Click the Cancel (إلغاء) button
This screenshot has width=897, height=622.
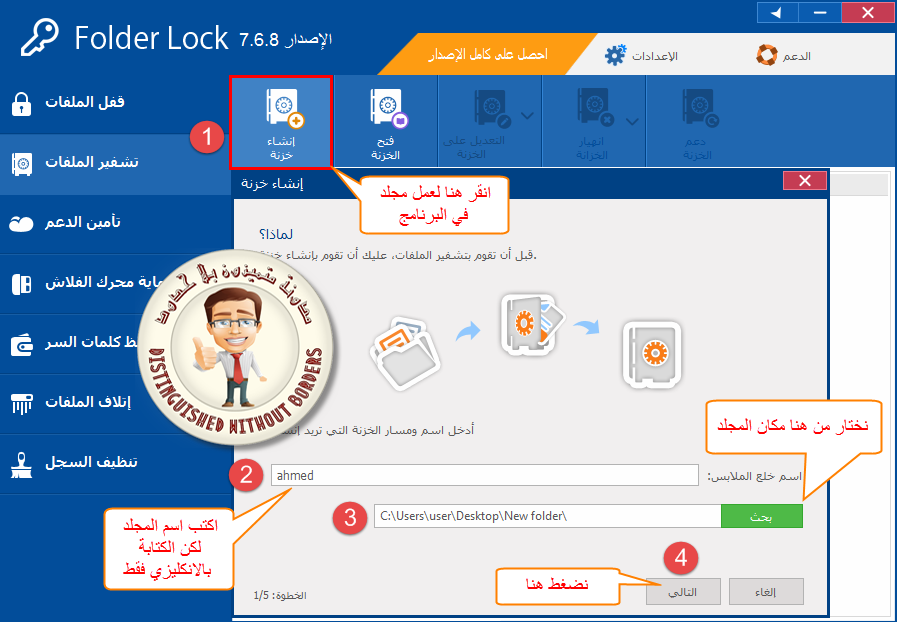[x=766, y=592]
